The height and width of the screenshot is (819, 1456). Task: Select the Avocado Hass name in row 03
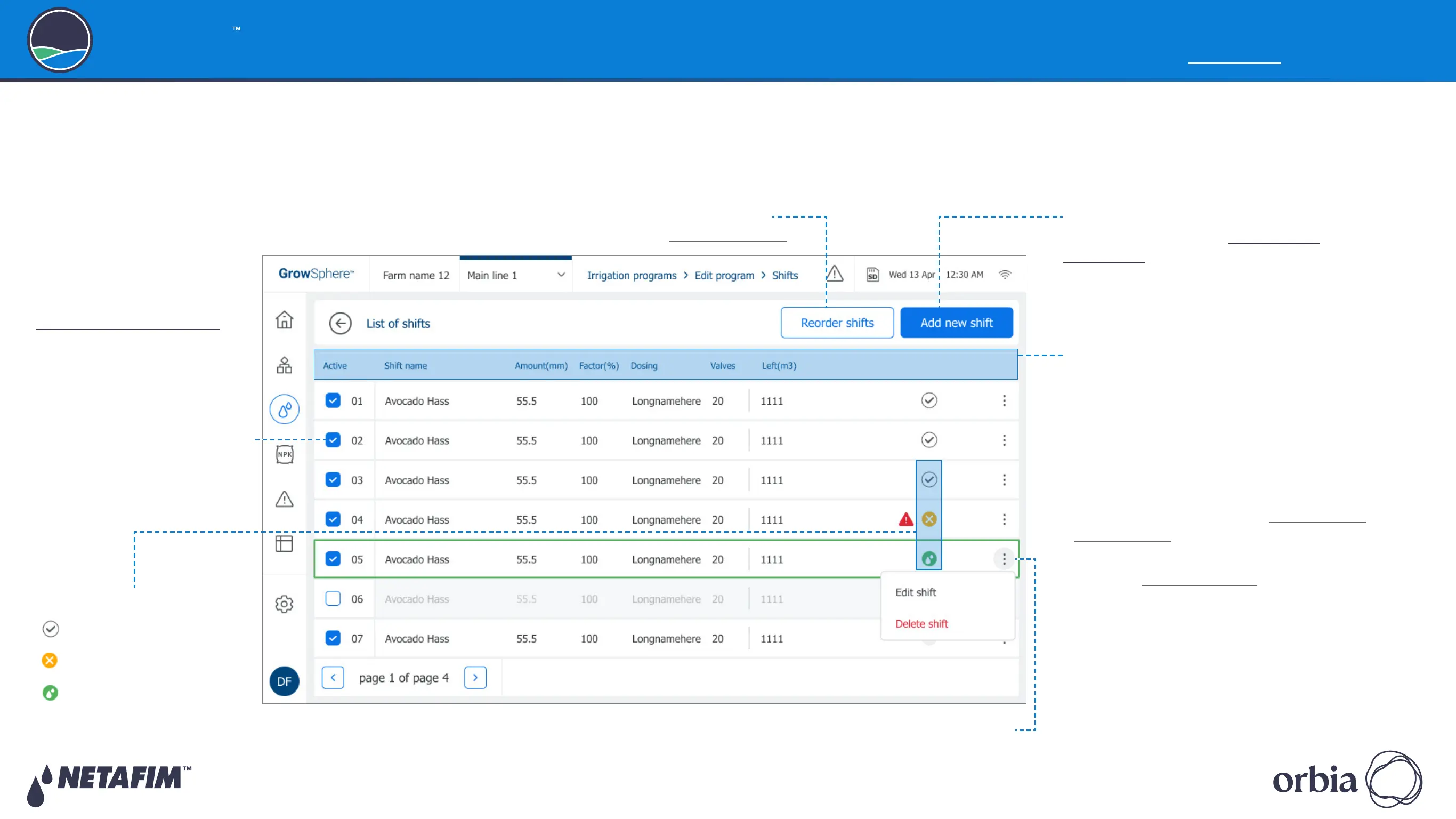pos(417,480)
